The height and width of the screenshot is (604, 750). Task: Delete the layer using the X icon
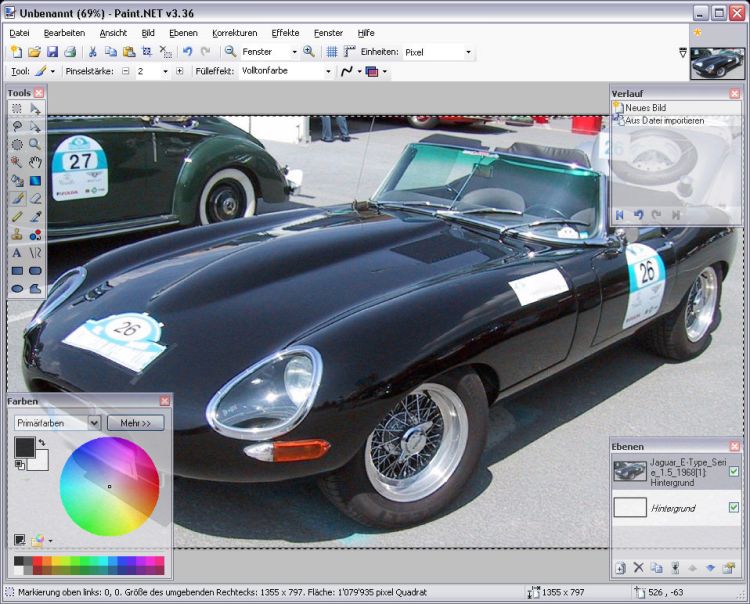coord(639,568)
